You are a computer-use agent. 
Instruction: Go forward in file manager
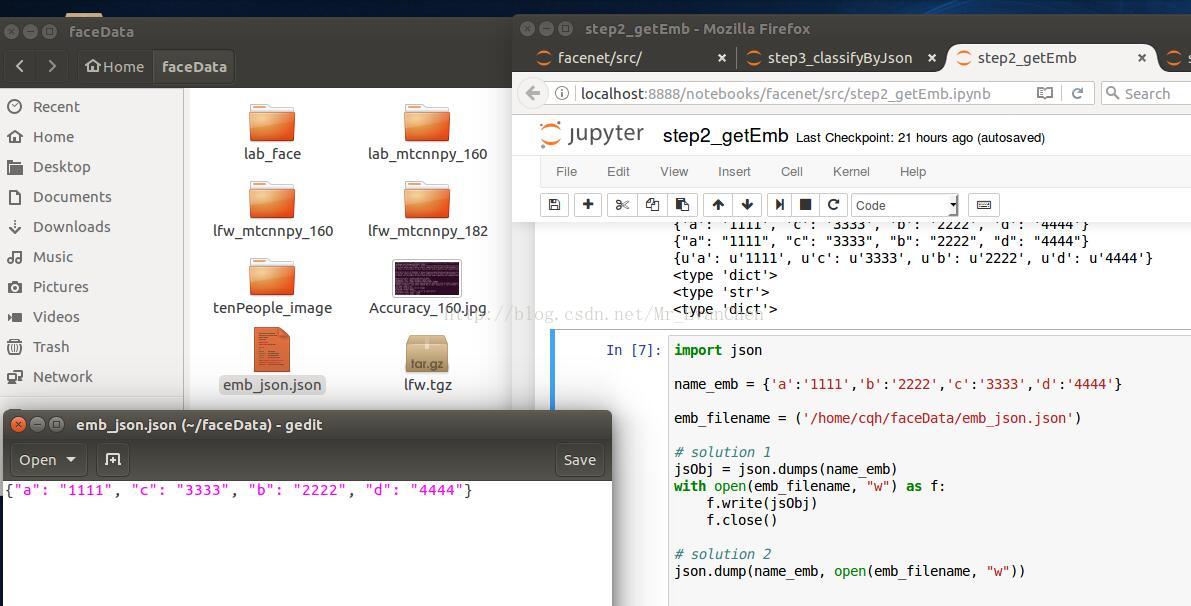coord(52,66)
